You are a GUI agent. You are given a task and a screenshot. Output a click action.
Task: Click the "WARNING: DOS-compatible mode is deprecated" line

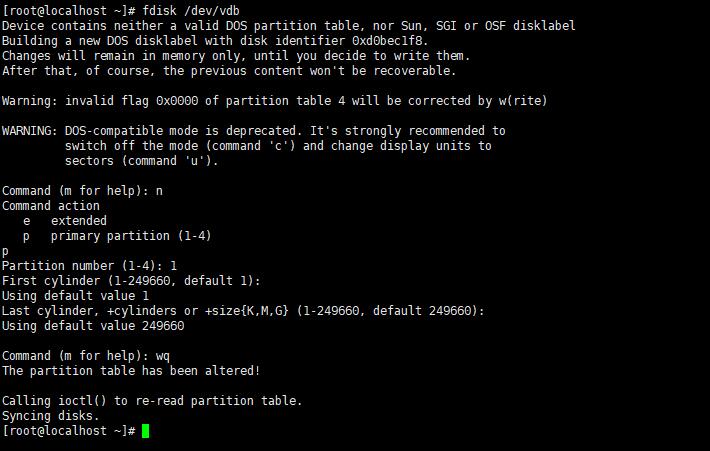(254, 131)
